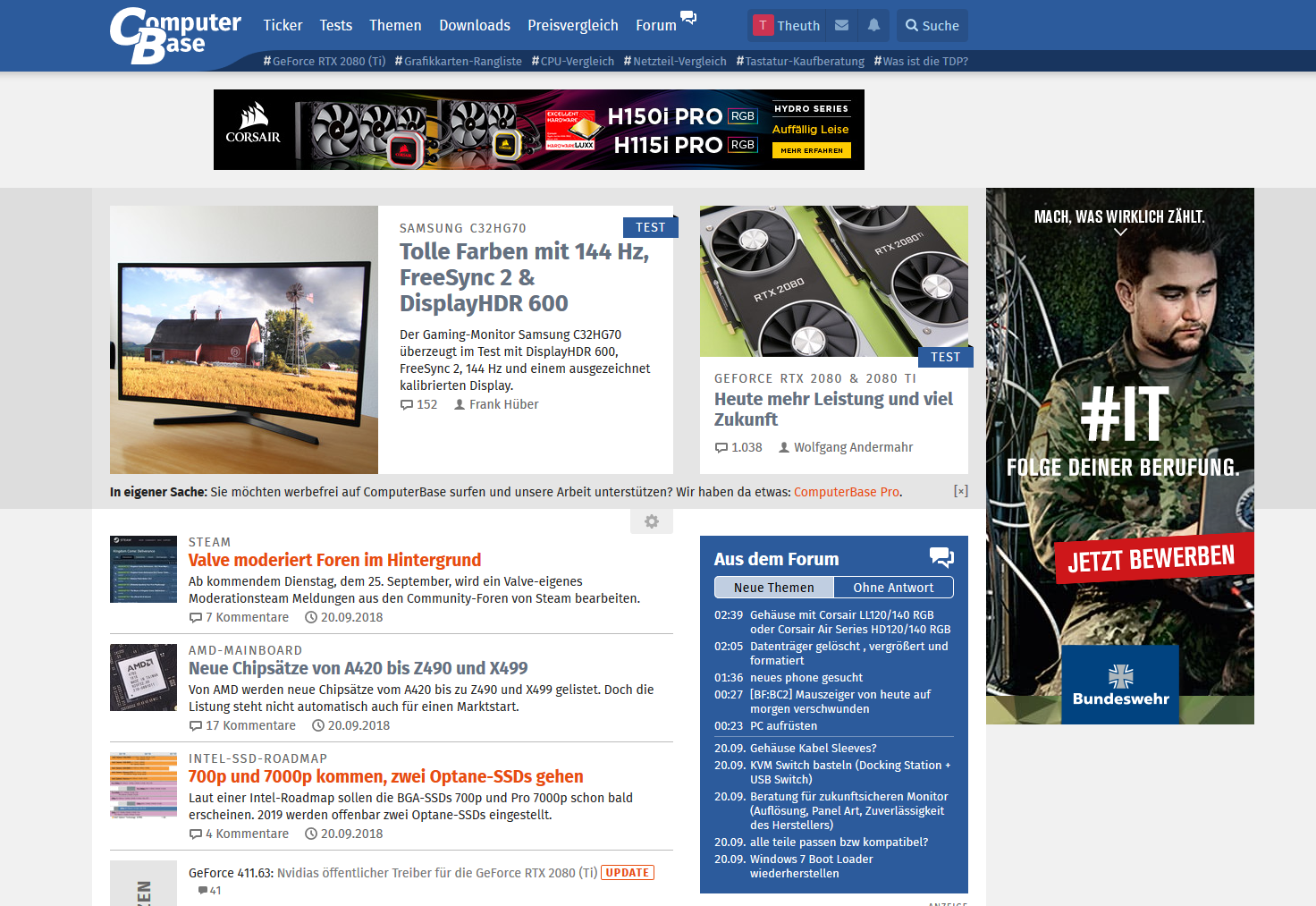Open forum thread 'KVM Switch basteln'
1316x906 pixels.
[850, 772]
